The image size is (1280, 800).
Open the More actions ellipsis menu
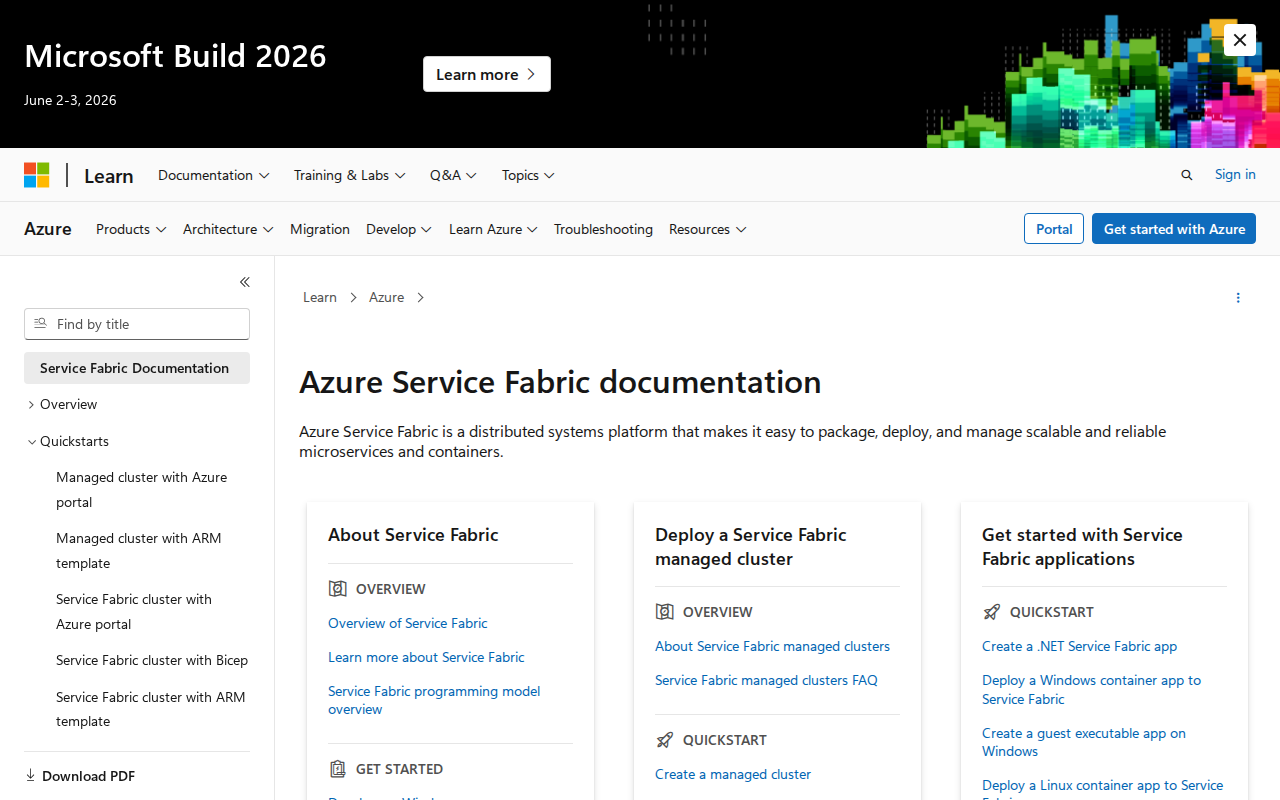1238,298
